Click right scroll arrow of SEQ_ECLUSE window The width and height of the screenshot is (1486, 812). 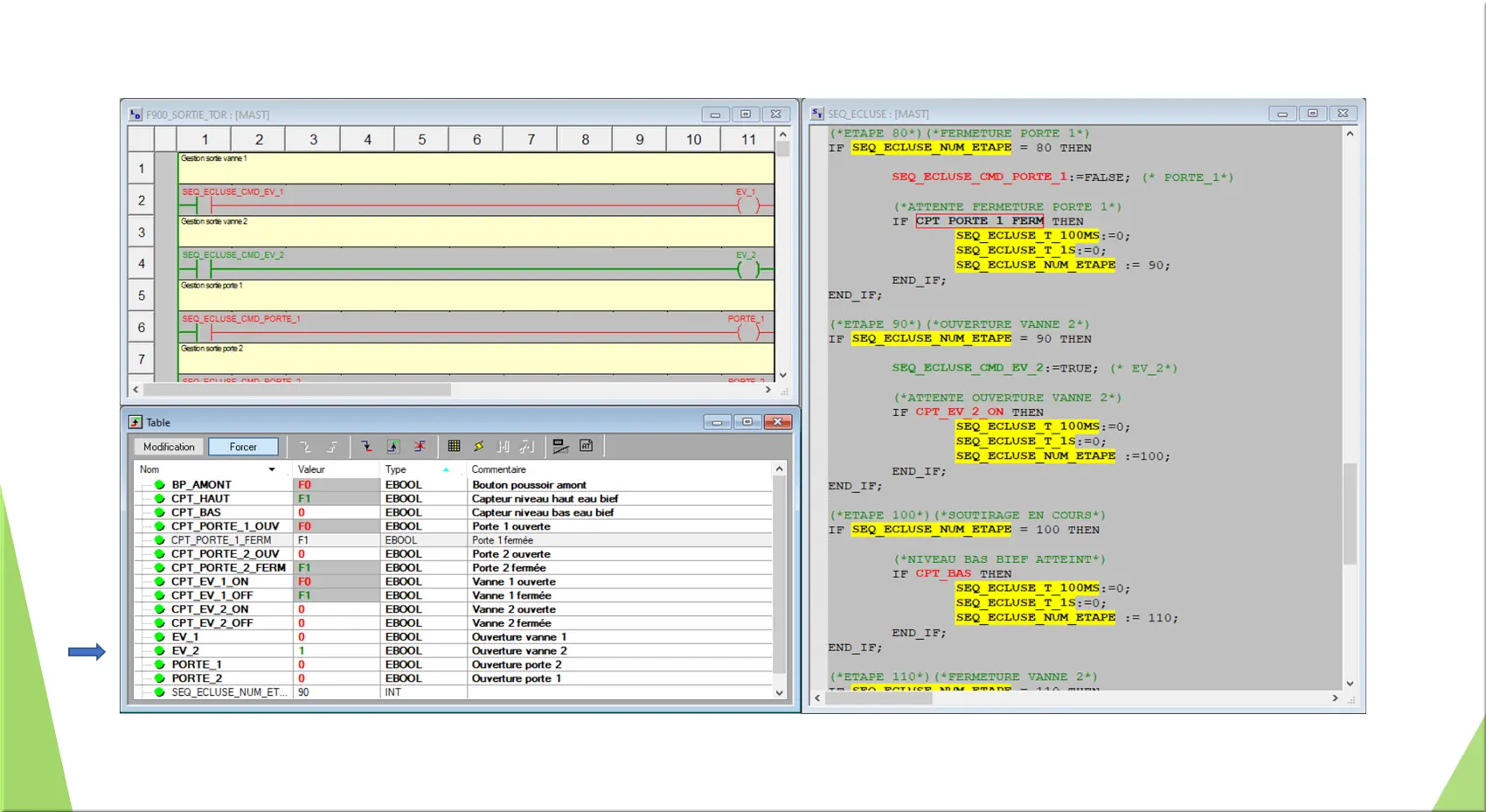(1335, 698)
